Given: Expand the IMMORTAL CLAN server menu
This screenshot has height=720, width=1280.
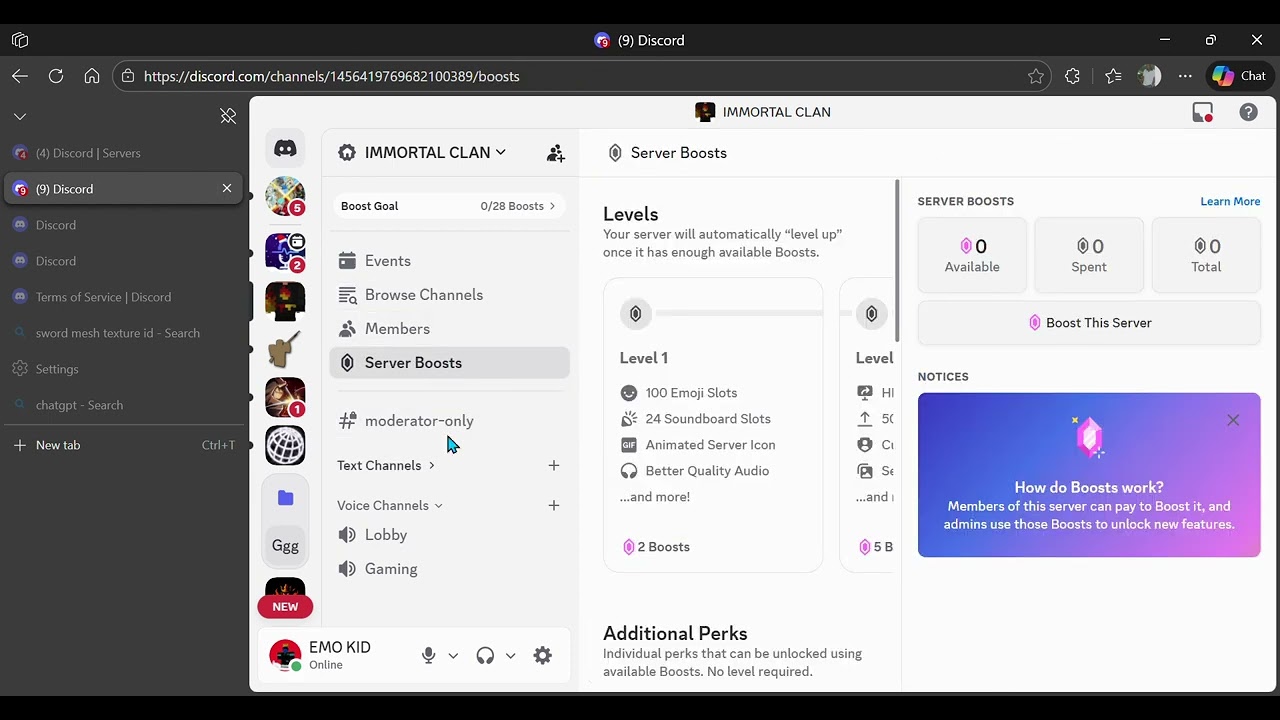Looking at the screenshot, I should (435, 153).
